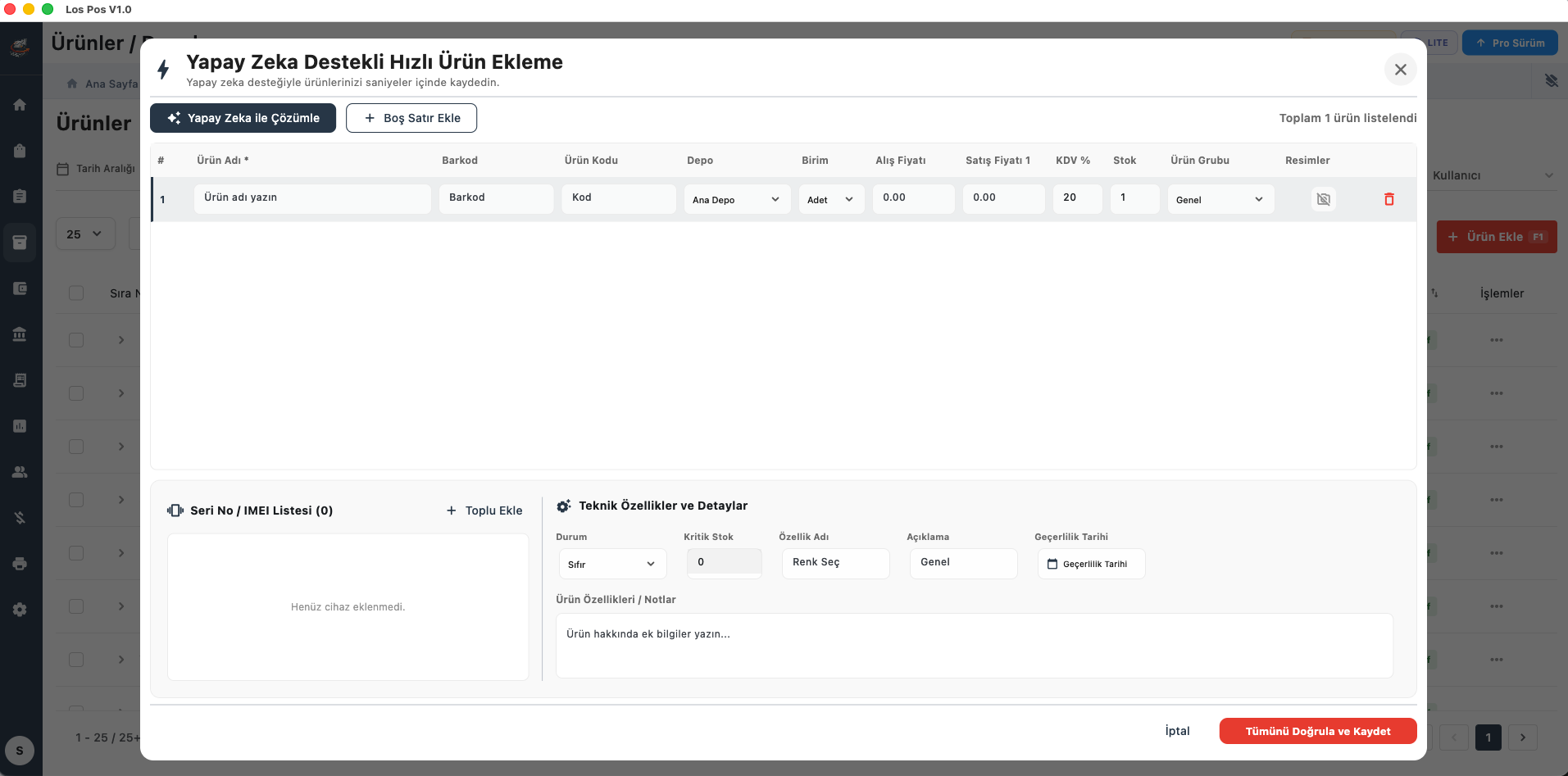This screenshot has width=1568, height=776.
Task: Close the quick product add dialog
Action: (1400, 70)
